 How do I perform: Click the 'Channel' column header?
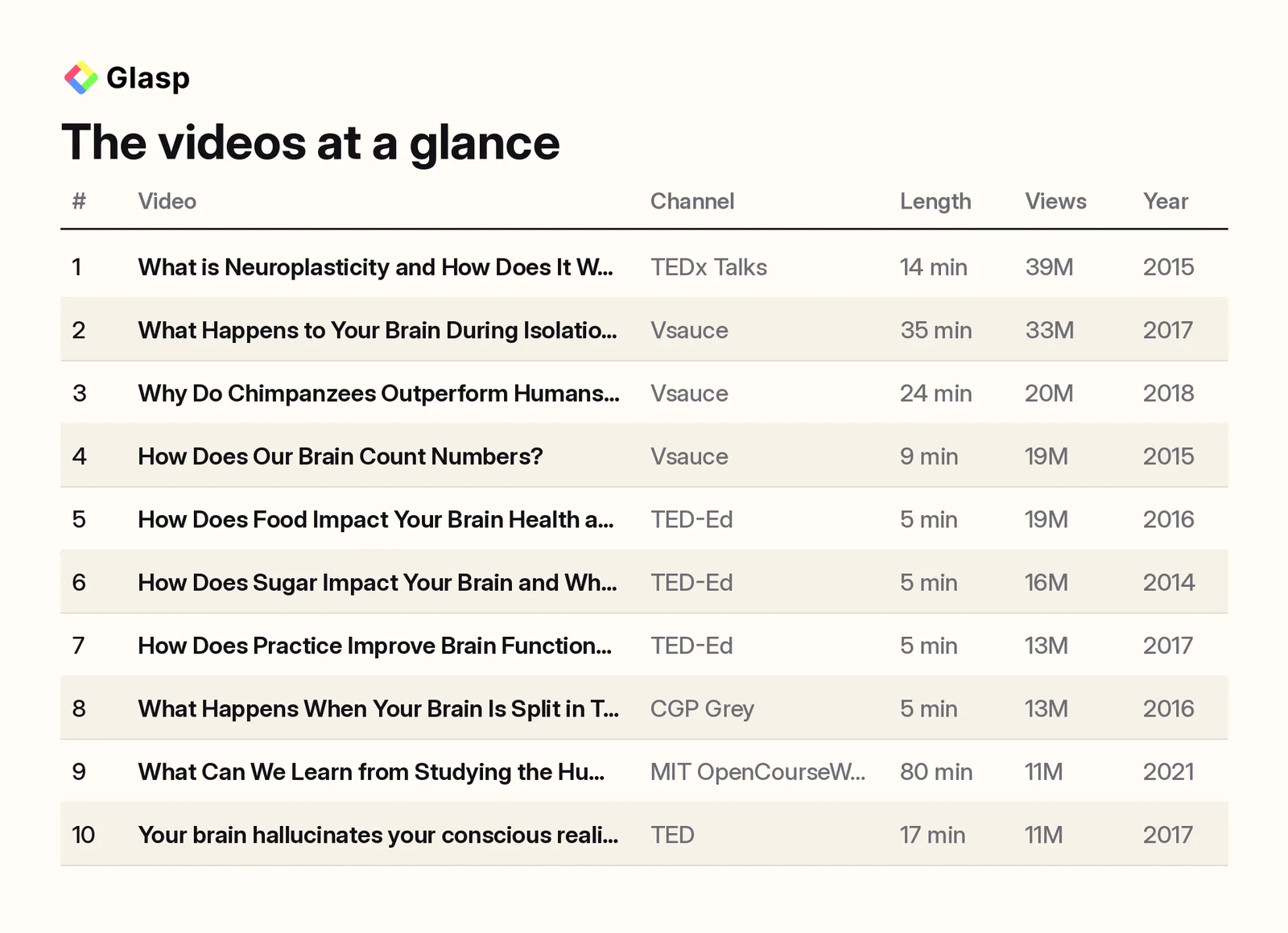point(692,201)
